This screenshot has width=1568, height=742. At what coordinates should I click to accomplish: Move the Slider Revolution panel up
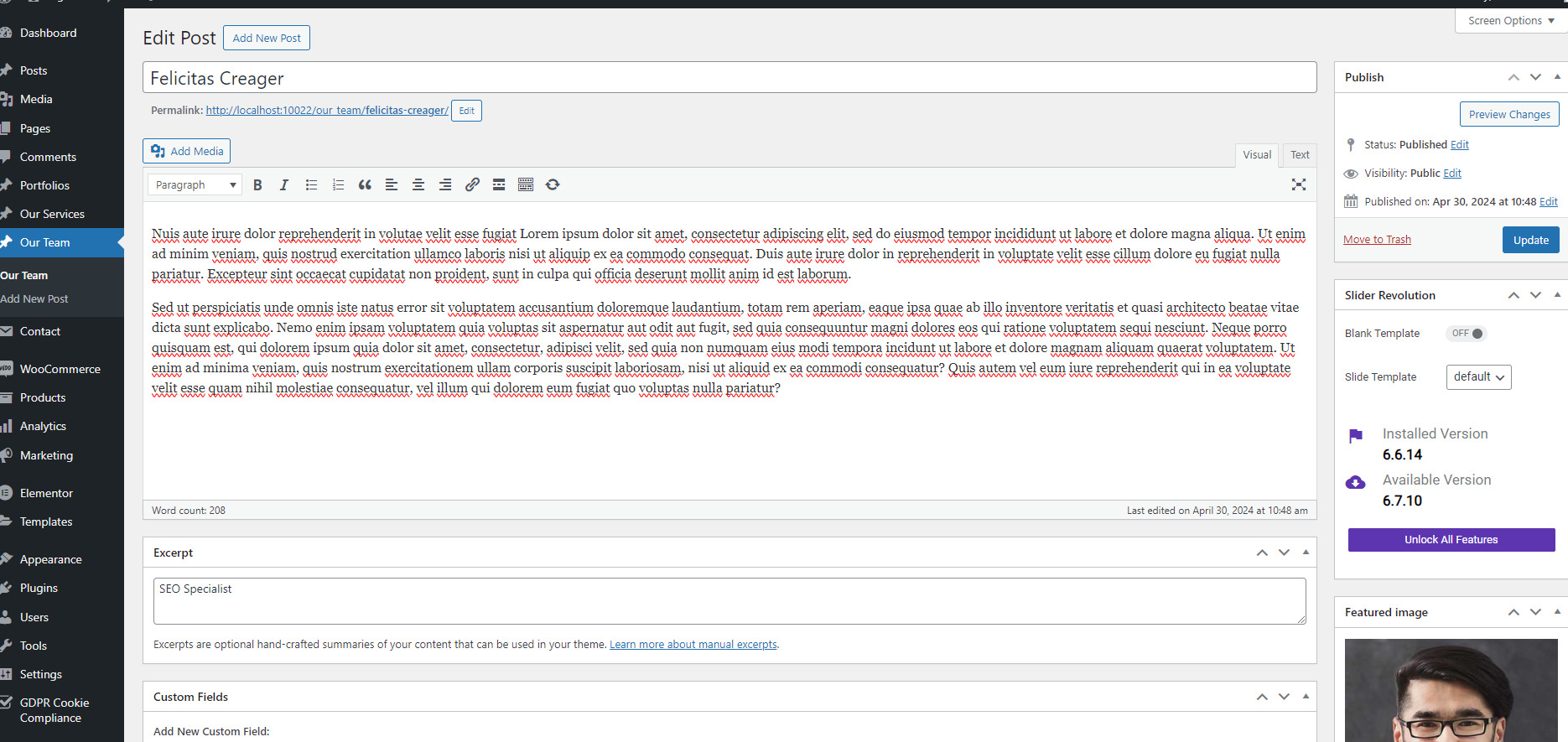pyautogui.click(x=1513, y=295)
